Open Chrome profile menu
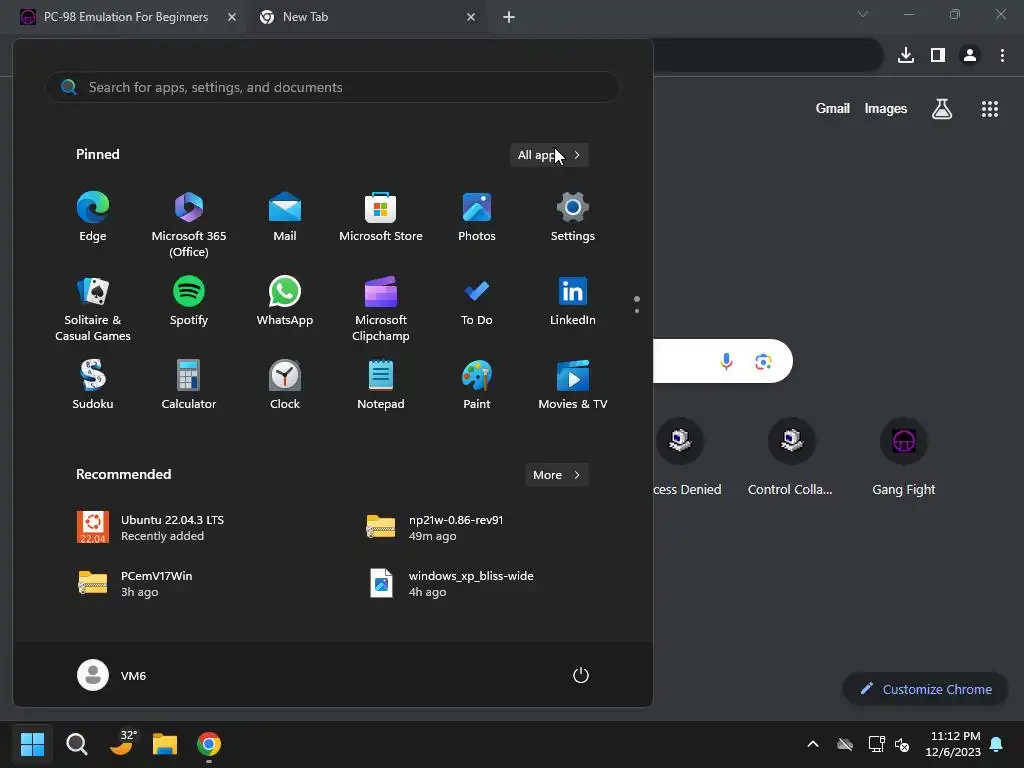 [x=970, y=55]
